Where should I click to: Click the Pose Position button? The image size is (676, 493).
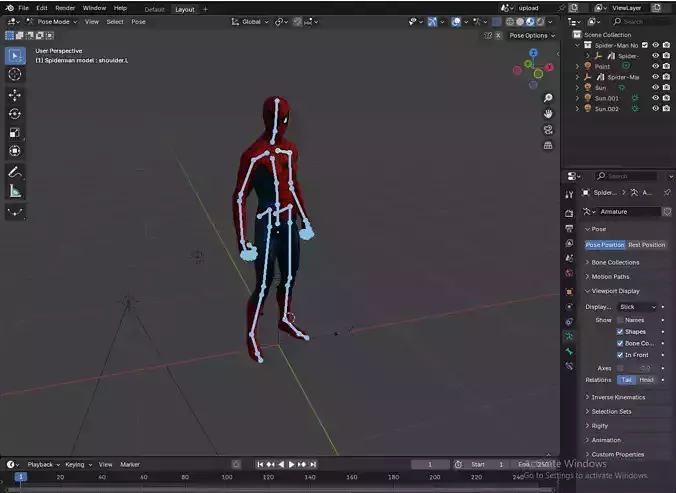[x=605, y=244]
